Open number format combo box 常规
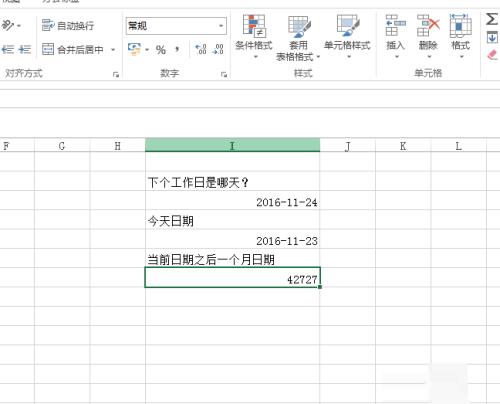Viewport: 500px width, 404px height. [x=176, y=26]
